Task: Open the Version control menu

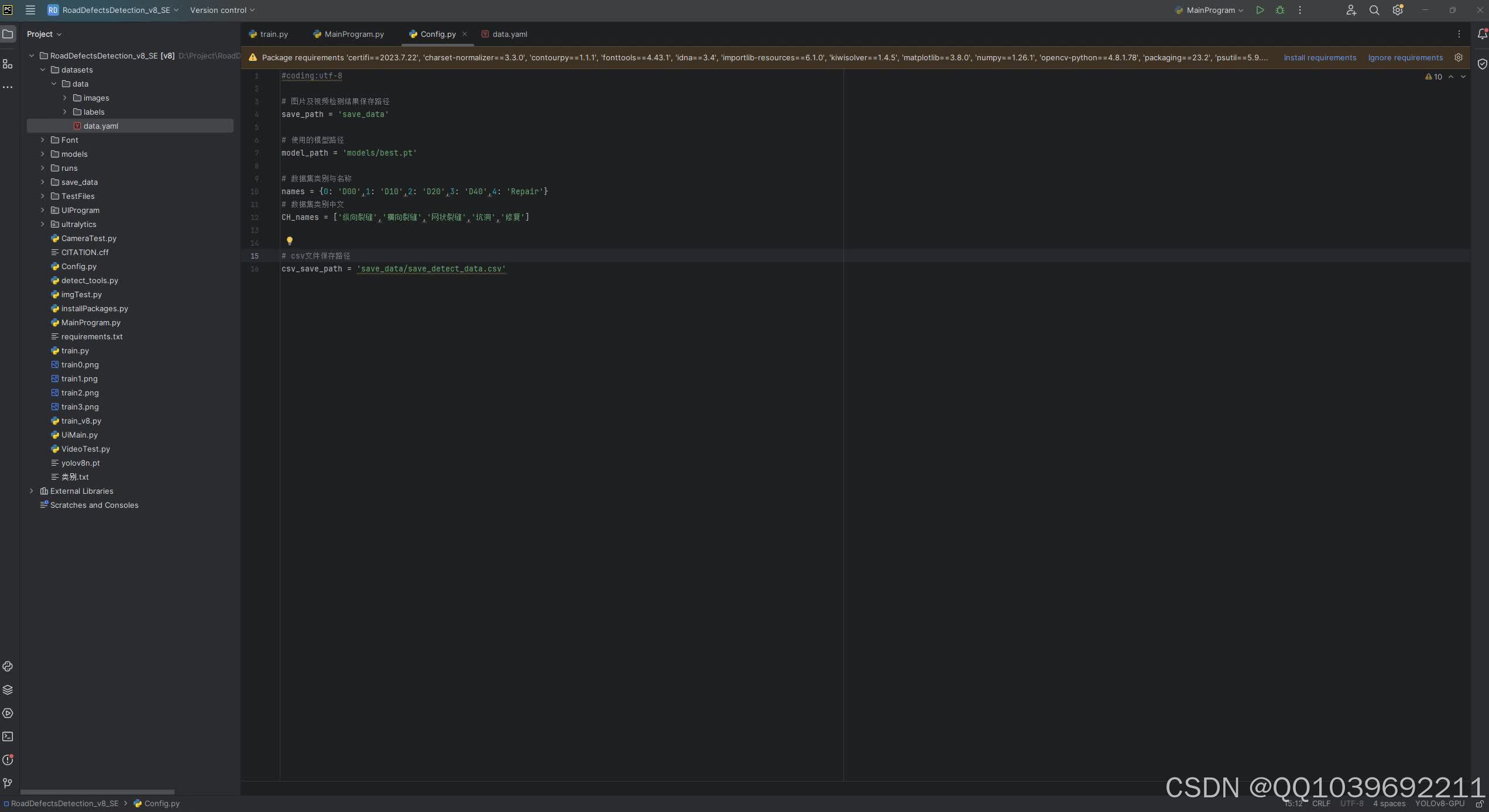Action: point(222,10)
